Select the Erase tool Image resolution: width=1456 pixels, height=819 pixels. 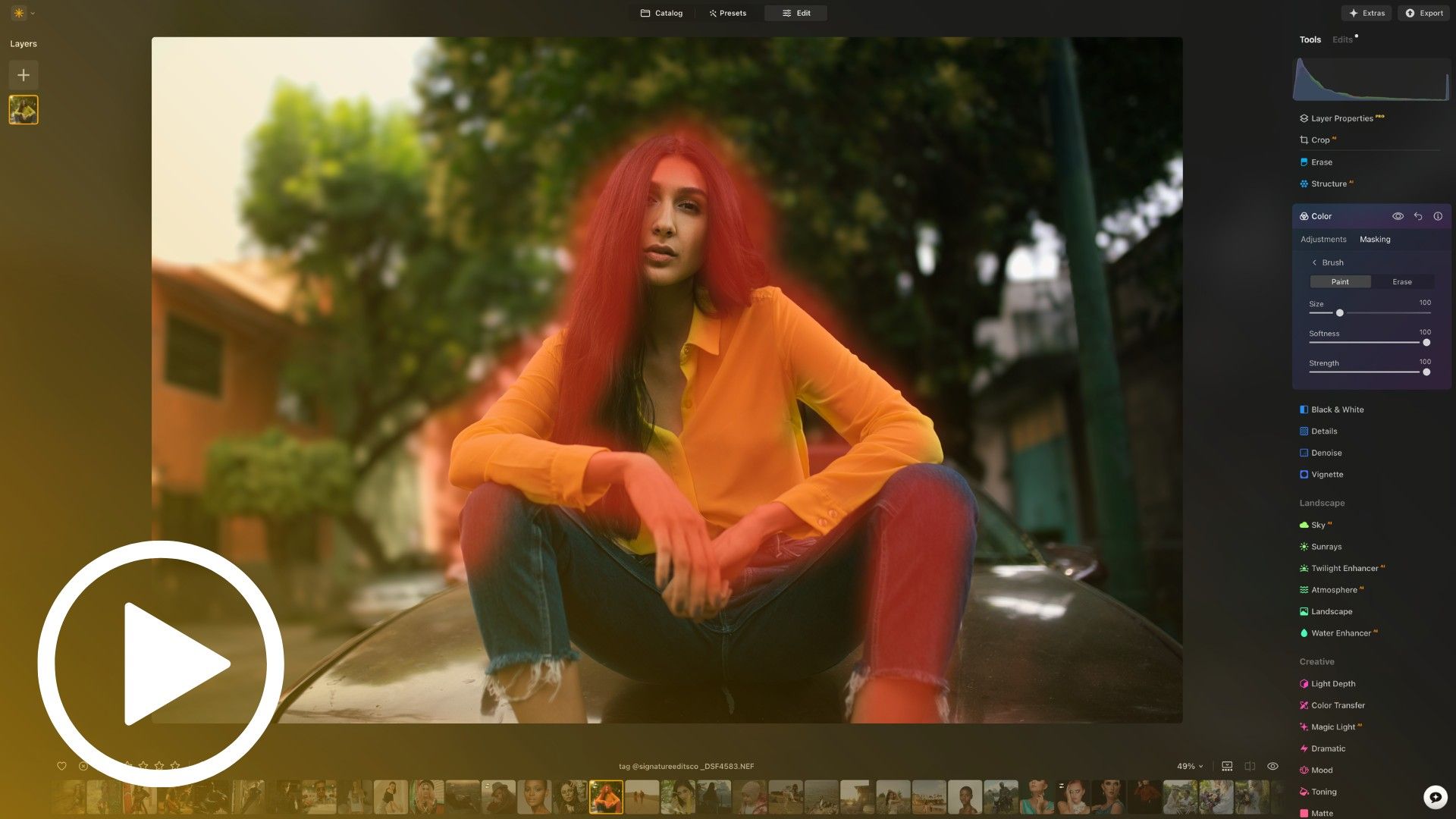pos(1321,162)
